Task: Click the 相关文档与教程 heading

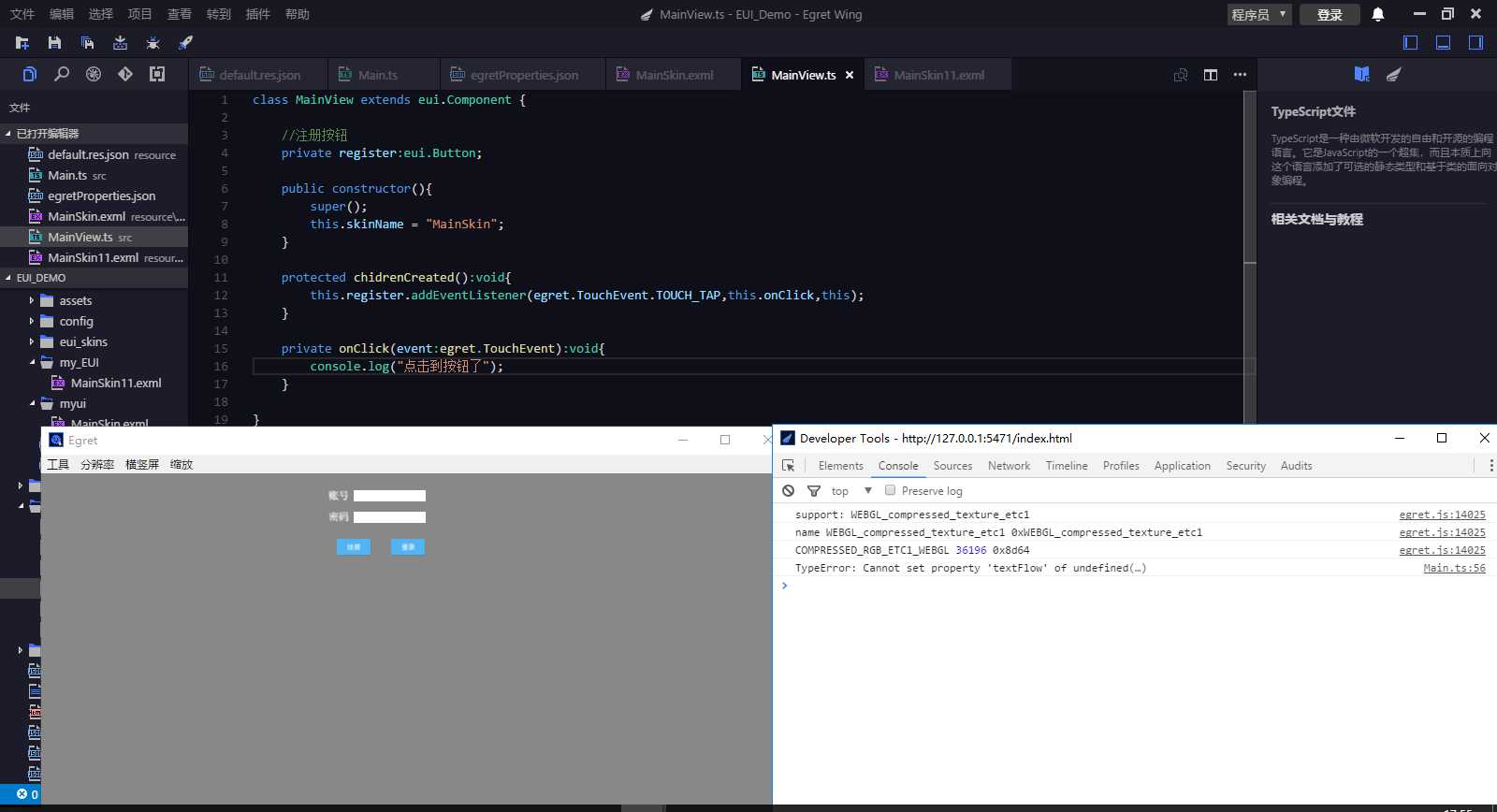Action: point(1316,219)
